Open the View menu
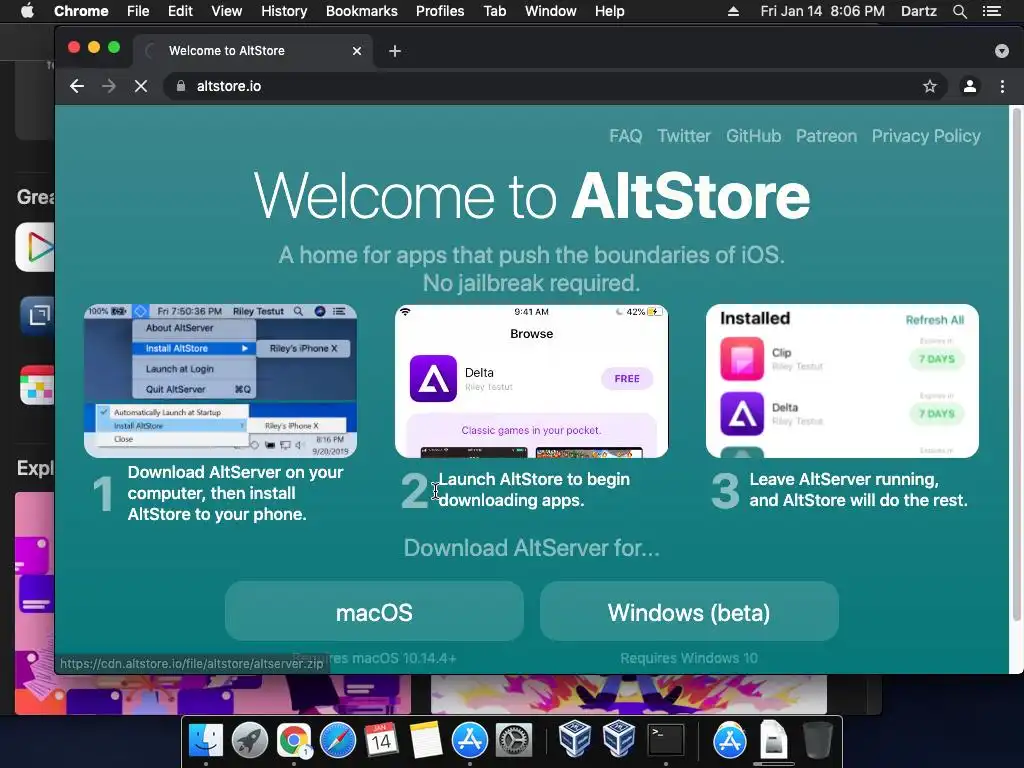 [x=227, y=11]
